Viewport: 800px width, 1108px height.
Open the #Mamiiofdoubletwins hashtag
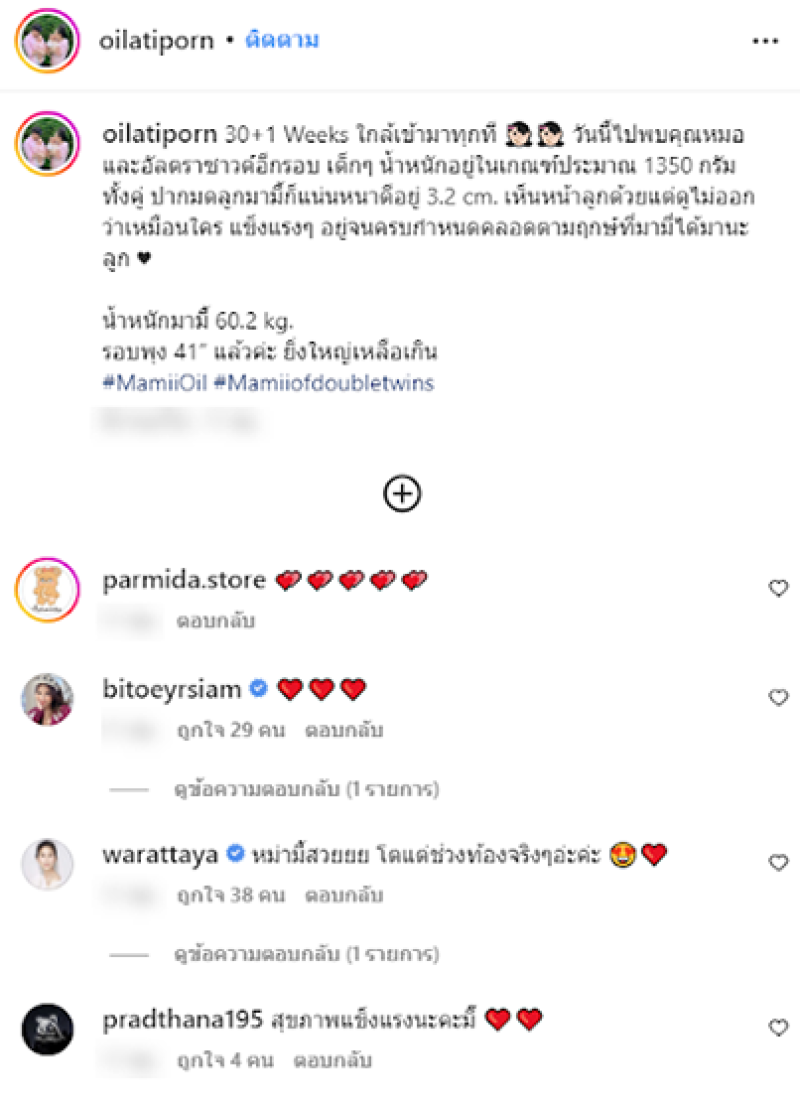pos(324,383)
